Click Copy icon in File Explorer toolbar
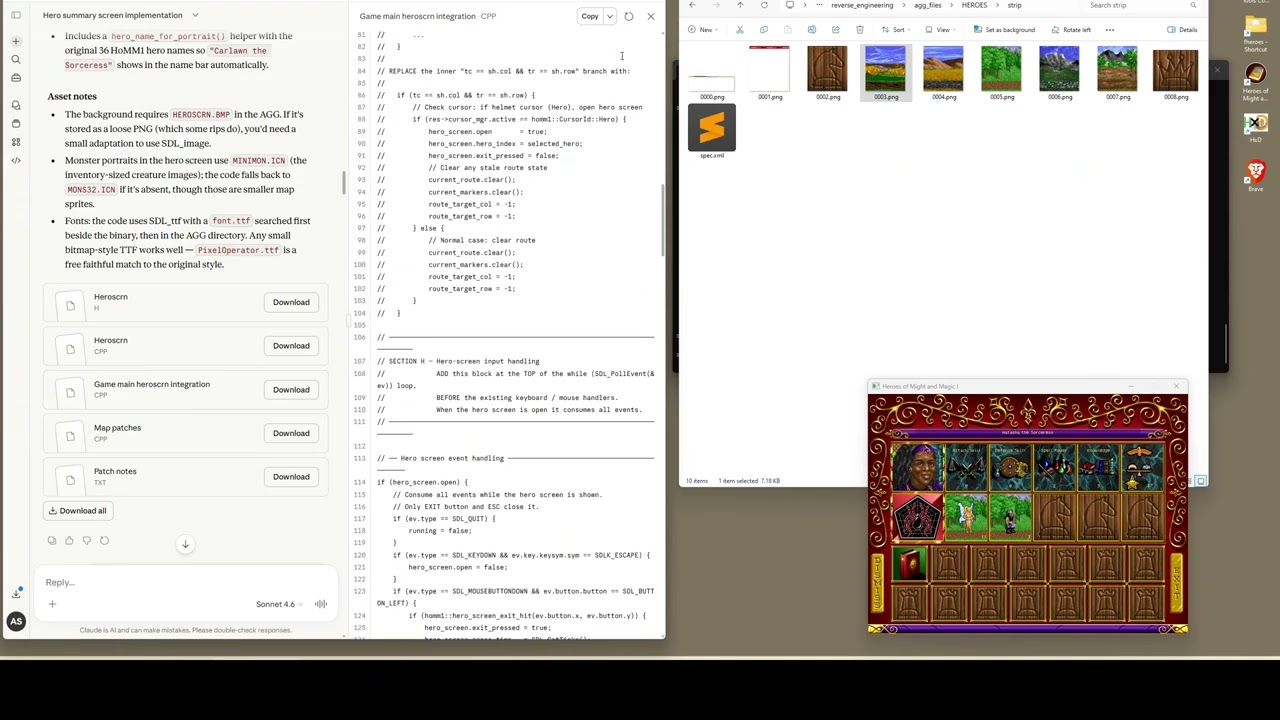The height and width of the screenshot is (720, 1280). pos(764,30)
